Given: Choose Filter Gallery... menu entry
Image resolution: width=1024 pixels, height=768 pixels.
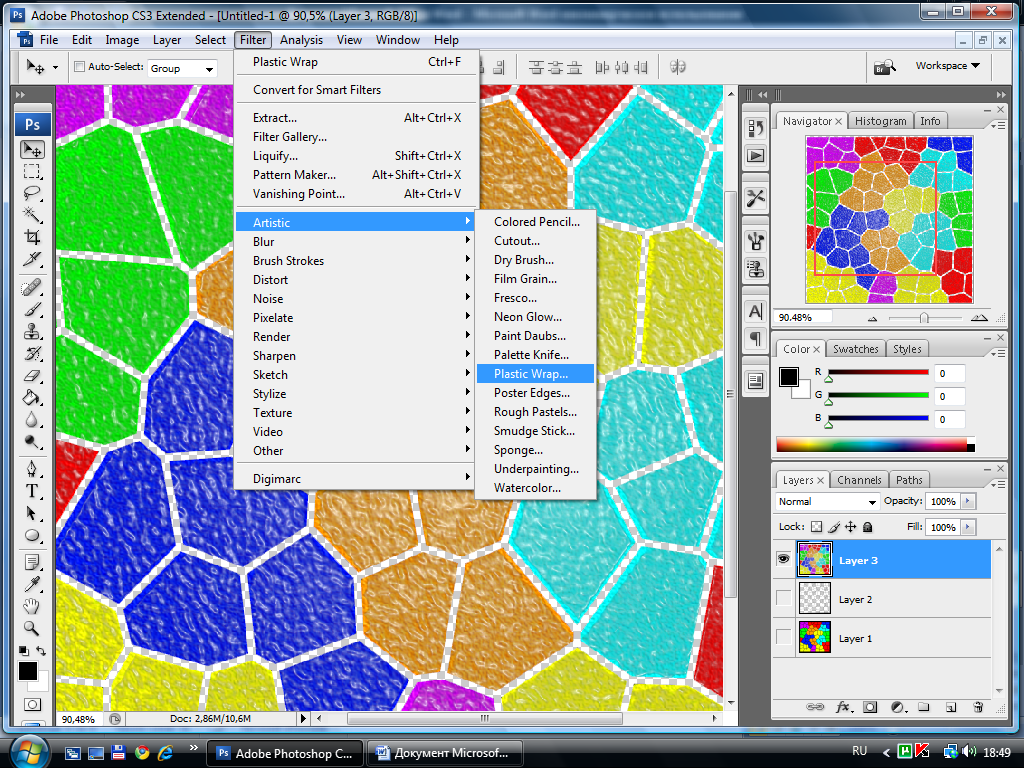Looking at the screenshot, I should point(357,136).
